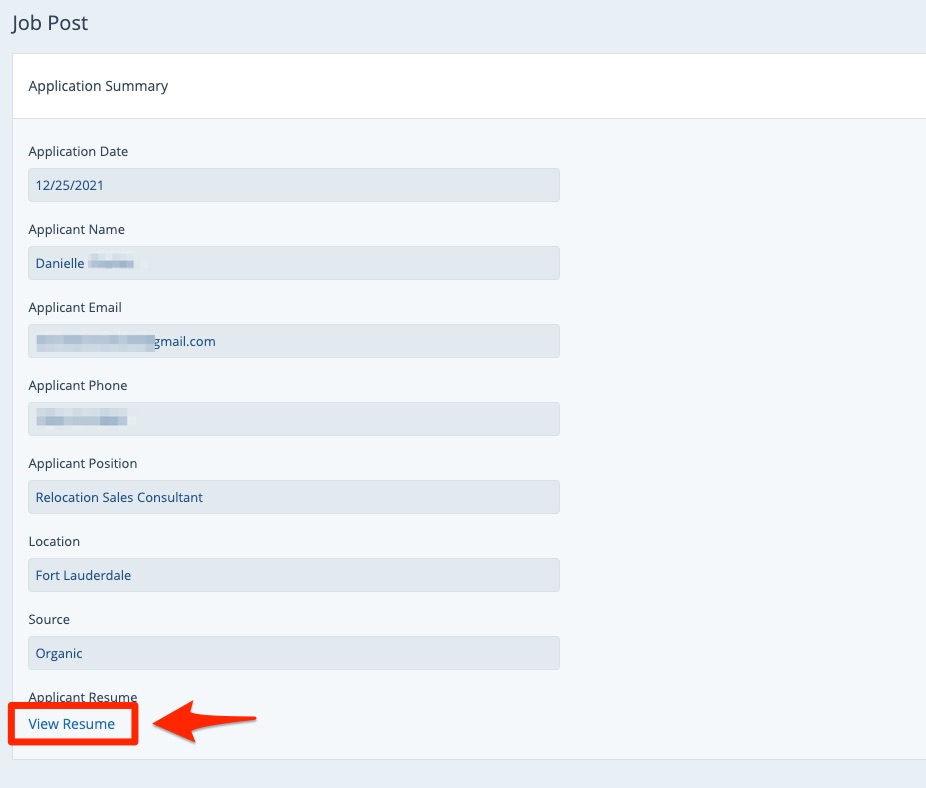
Task: Select the Application Summary section title
Action: pos(98,86)
